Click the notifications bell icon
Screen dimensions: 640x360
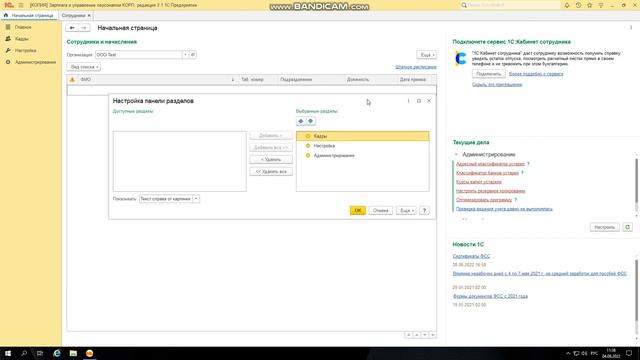click(567, 5)
